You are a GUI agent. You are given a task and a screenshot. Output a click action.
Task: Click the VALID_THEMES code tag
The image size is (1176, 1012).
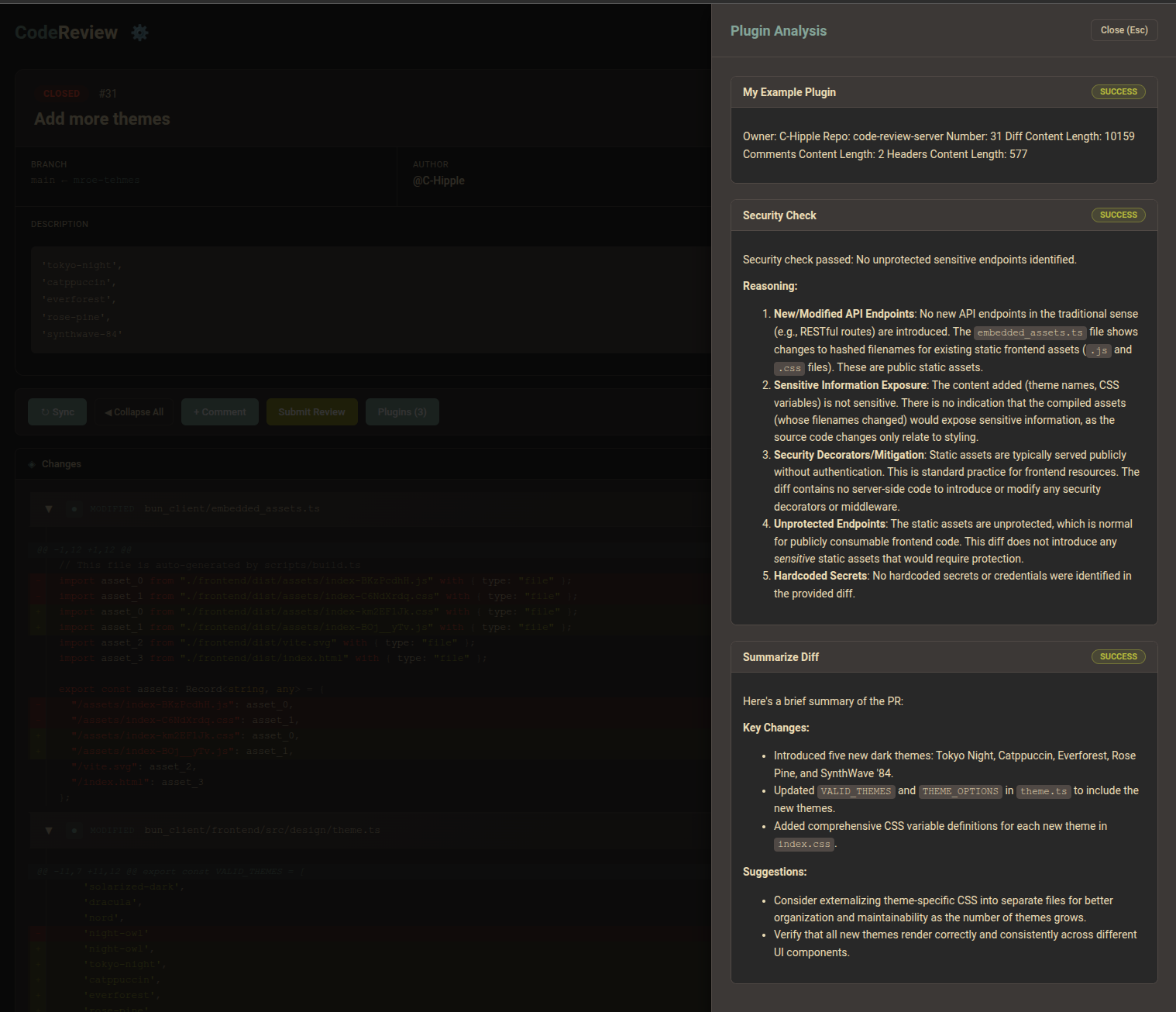pos(856,791)
